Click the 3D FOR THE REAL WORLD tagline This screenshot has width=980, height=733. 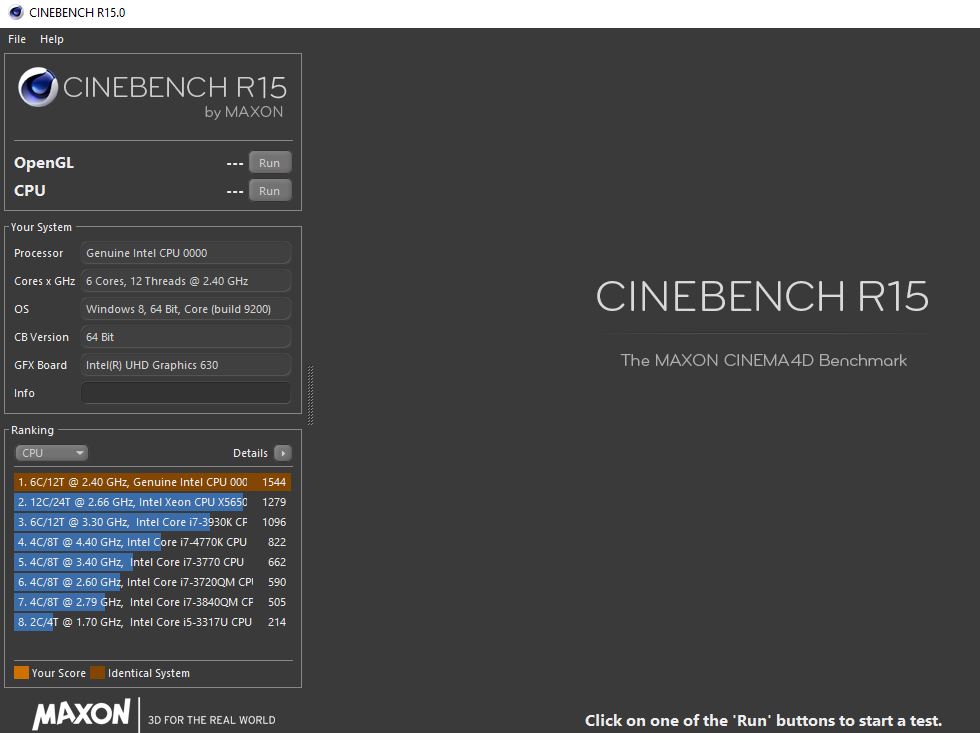212,720
